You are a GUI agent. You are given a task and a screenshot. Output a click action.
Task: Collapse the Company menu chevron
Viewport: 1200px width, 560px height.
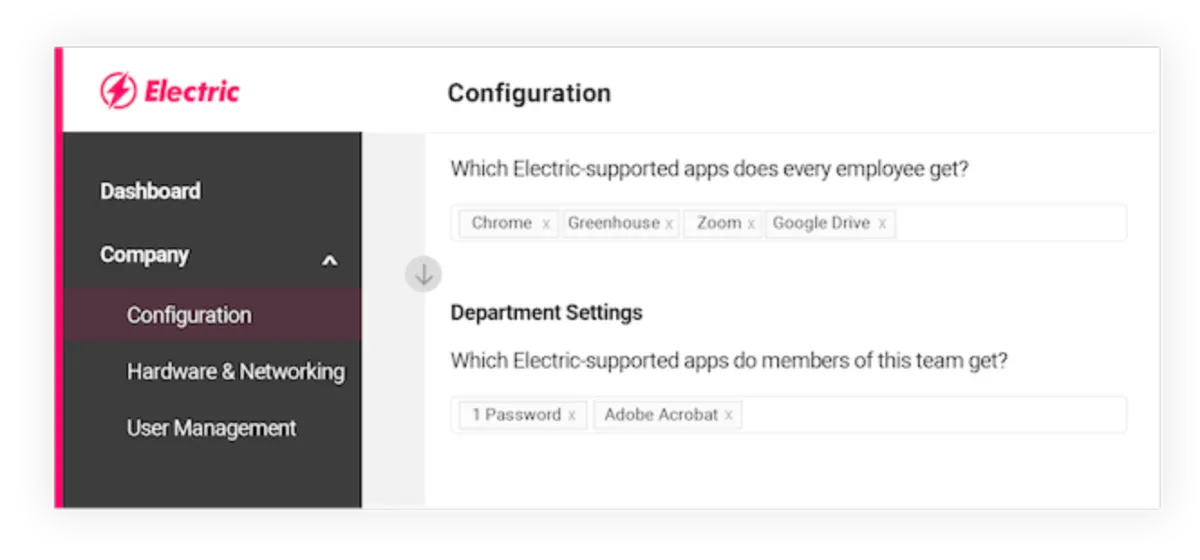pos(329,261)
